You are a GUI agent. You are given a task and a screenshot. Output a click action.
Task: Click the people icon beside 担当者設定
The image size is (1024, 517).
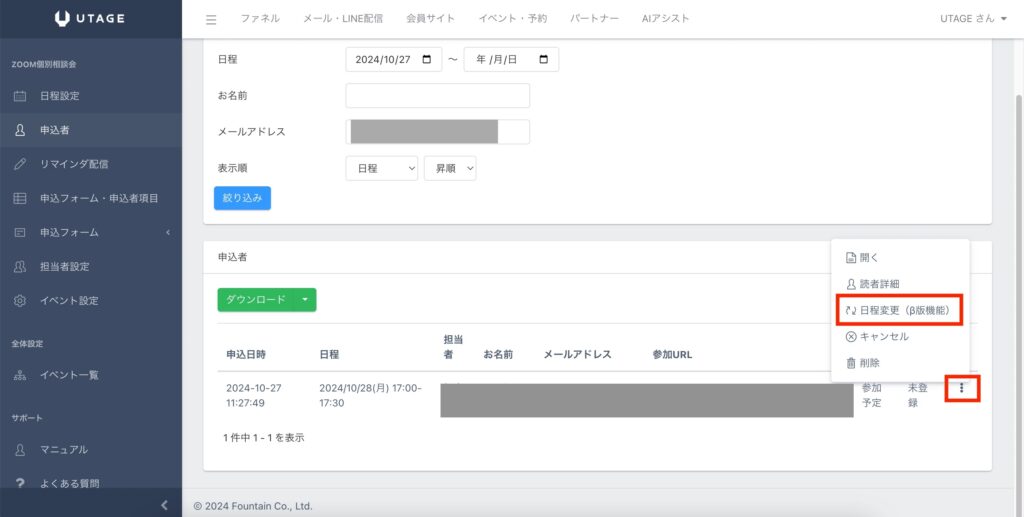click(x=20, y=266)
